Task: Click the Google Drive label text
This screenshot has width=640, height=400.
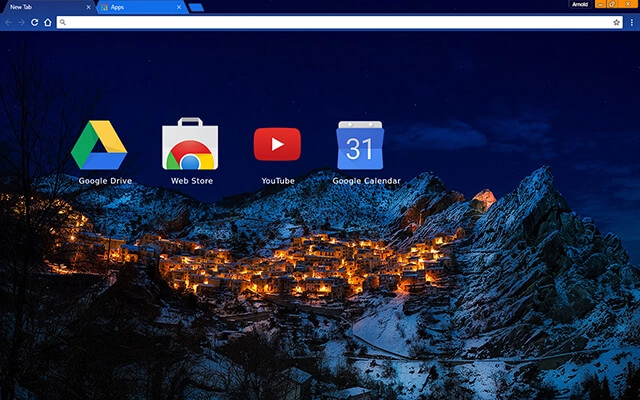Action: (x=105, y=181)
